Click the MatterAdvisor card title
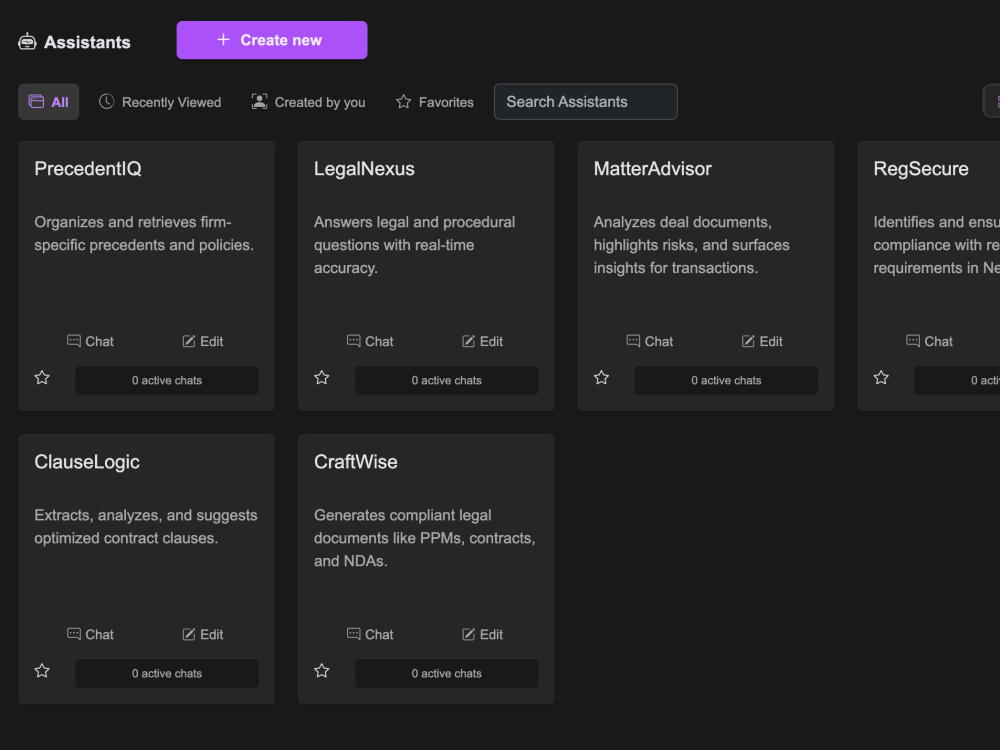1000x750 pixels. 652,169
